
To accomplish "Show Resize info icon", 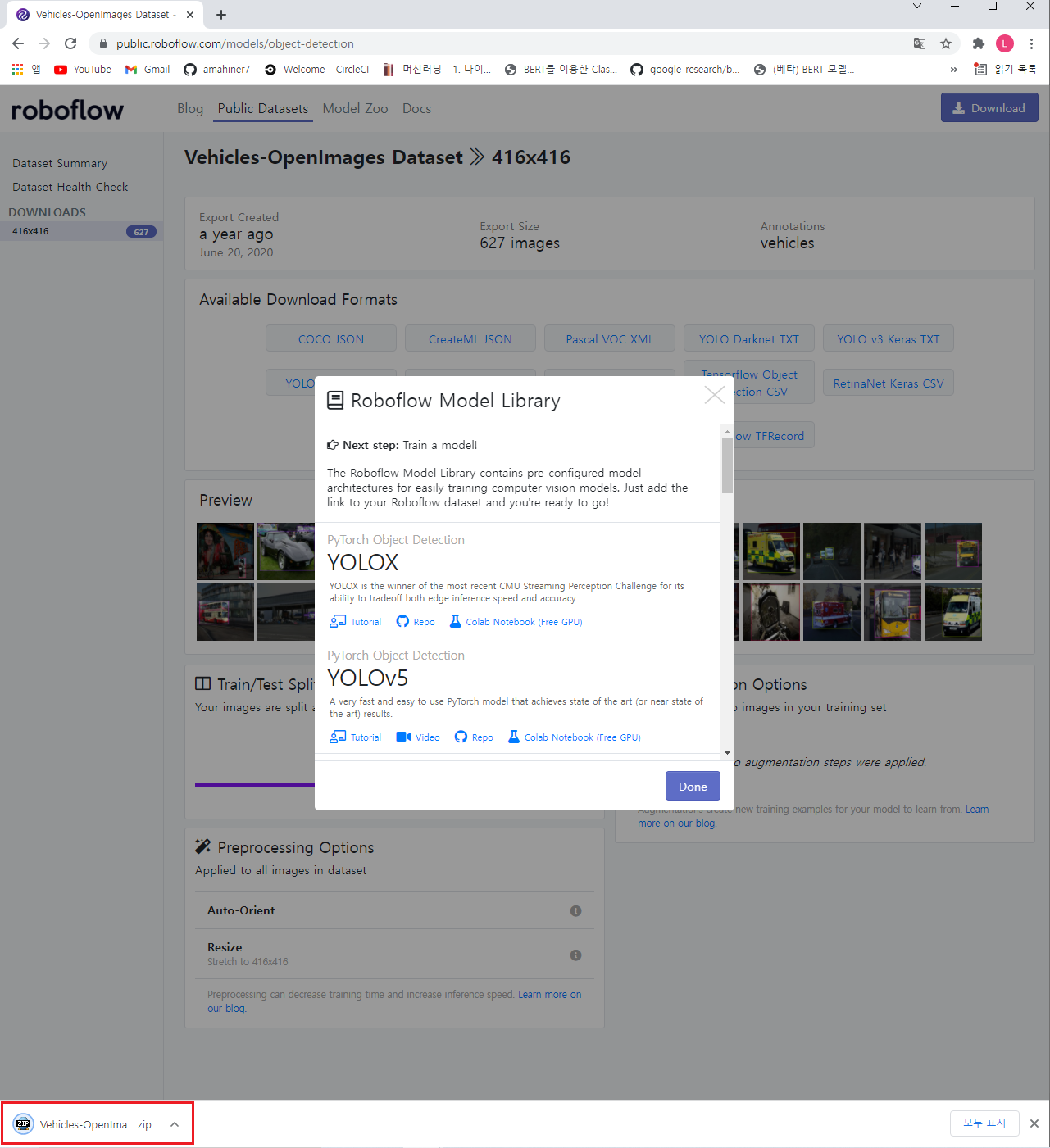I will pyautogui.click(x=575, y=955).
